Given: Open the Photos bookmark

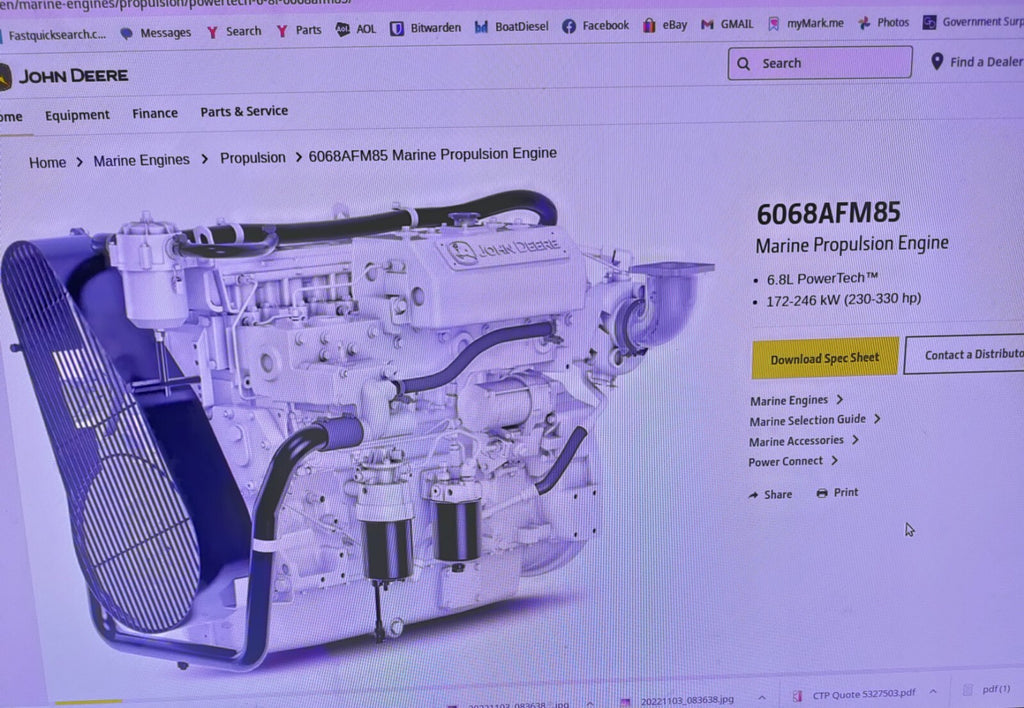Looking at the screenshot, I should click(x=883, y=22).
